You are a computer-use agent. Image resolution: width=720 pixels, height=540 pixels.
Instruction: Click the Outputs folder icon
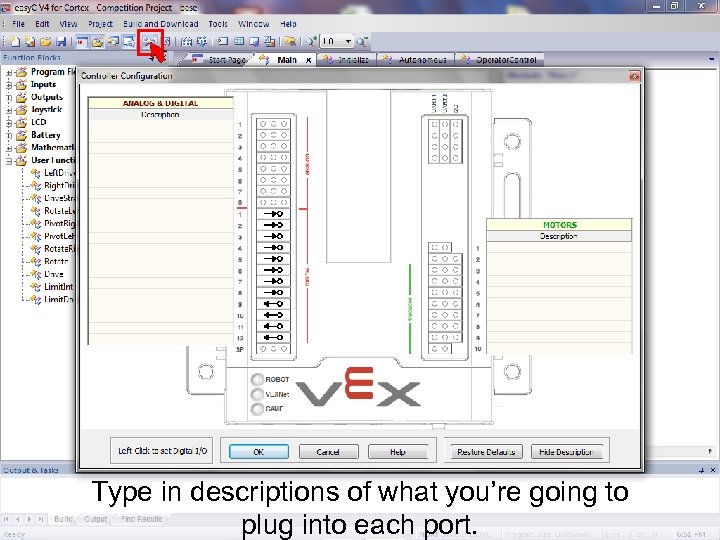pyautogui.click(x=21, y=97)
